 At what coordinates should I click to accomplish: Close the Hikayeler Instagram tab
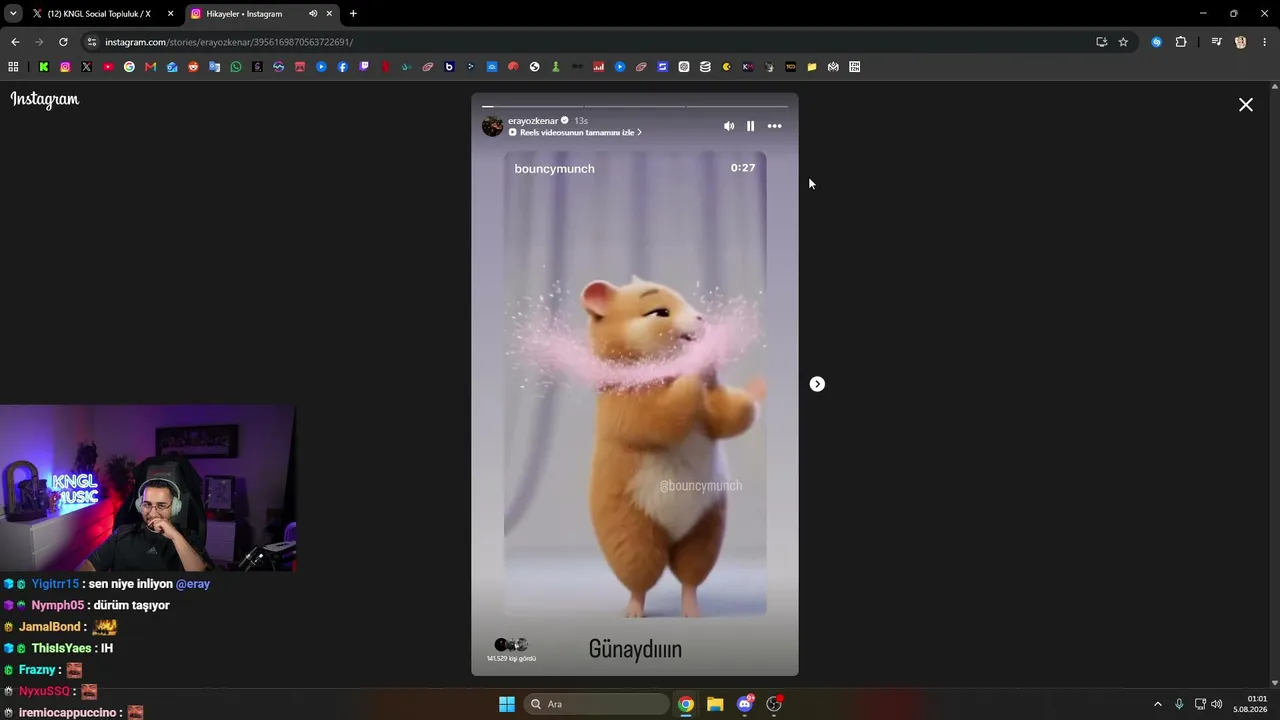coord(329,14)
